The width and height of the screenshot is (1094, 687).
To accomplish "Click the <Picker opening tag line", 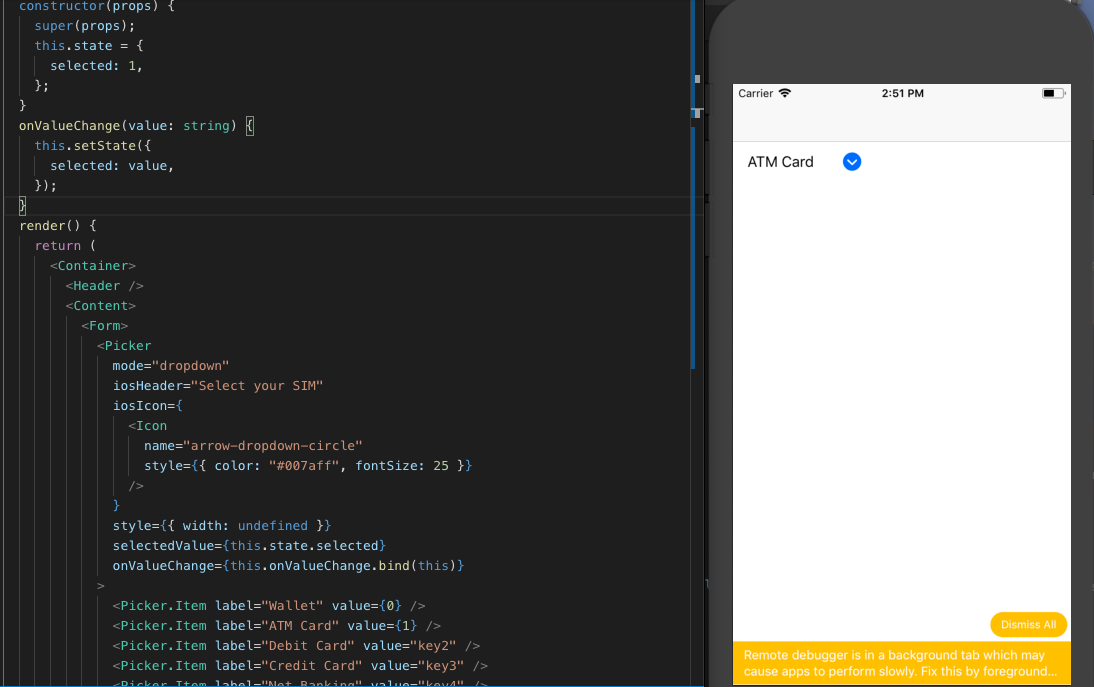I will [124, 346].
